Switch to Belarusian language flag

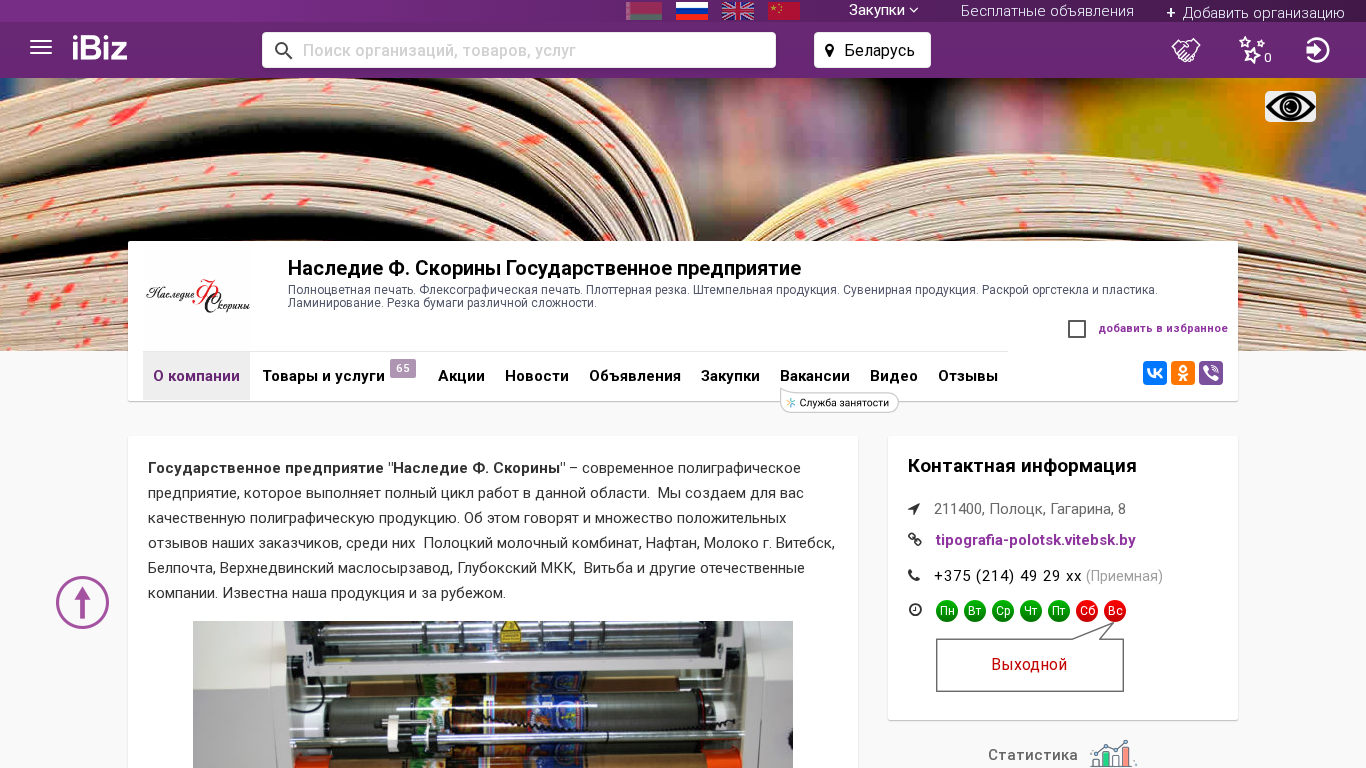click(644, 11)
